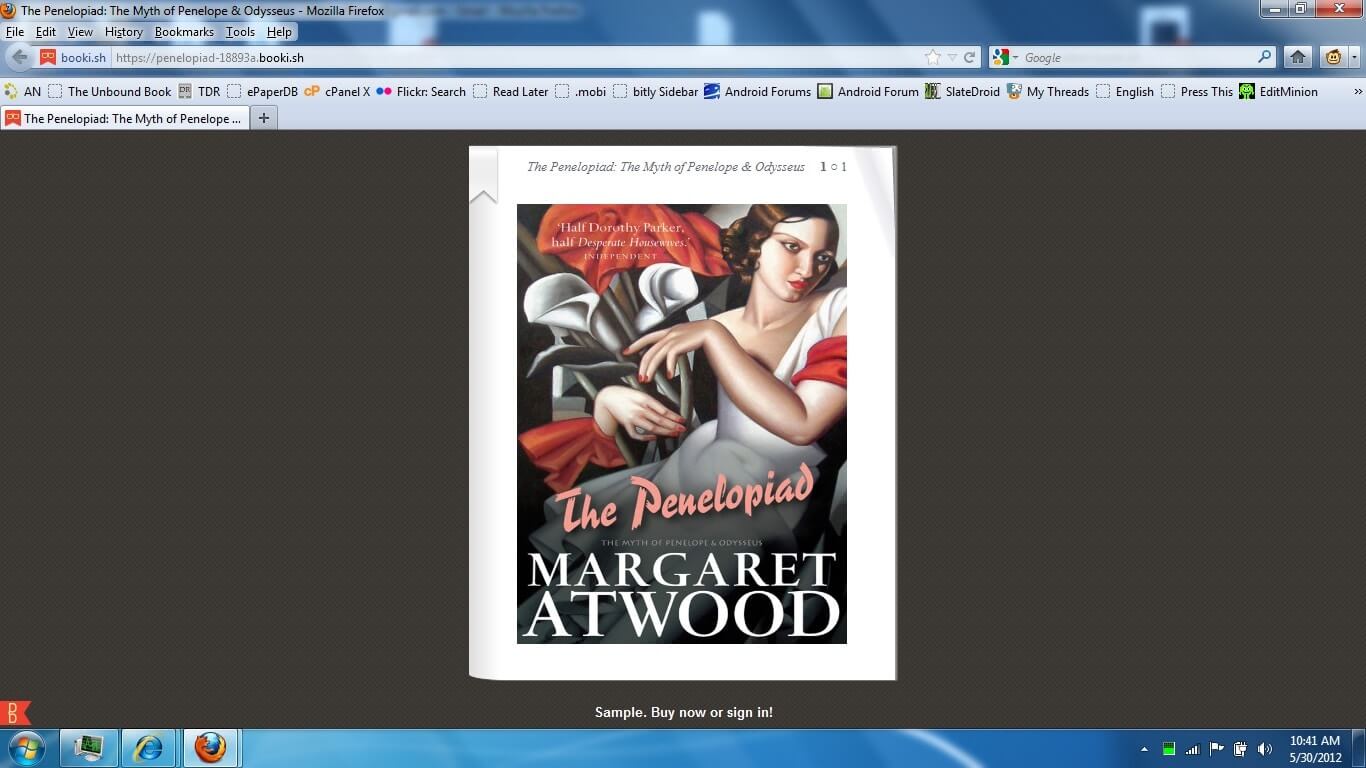This screenshot has width=1366, height=768.
Task: Open the My Threads bookmark
Action: click(1047, 91)
